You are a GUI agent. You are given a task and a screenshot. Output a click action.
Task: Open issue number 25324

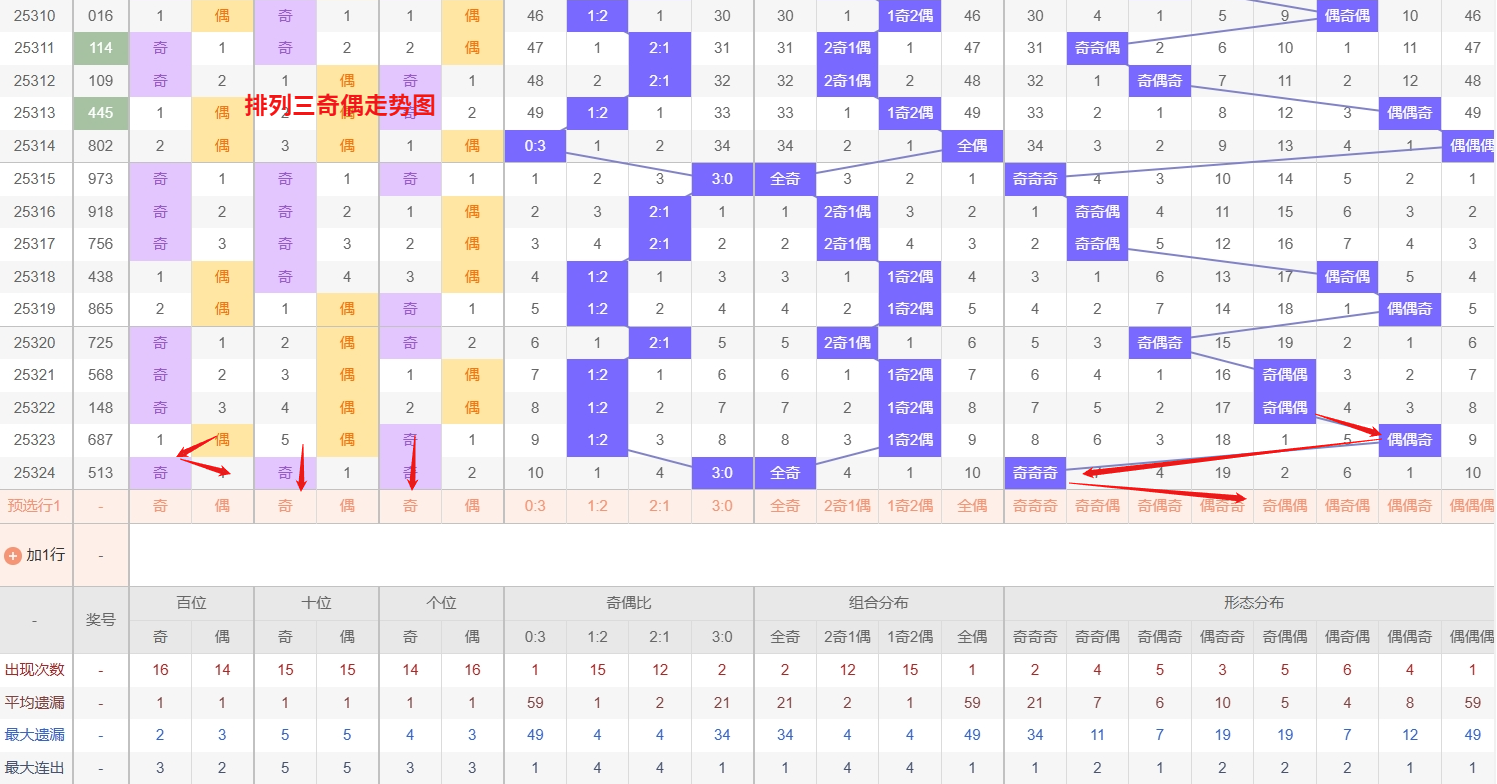[35, 473]
